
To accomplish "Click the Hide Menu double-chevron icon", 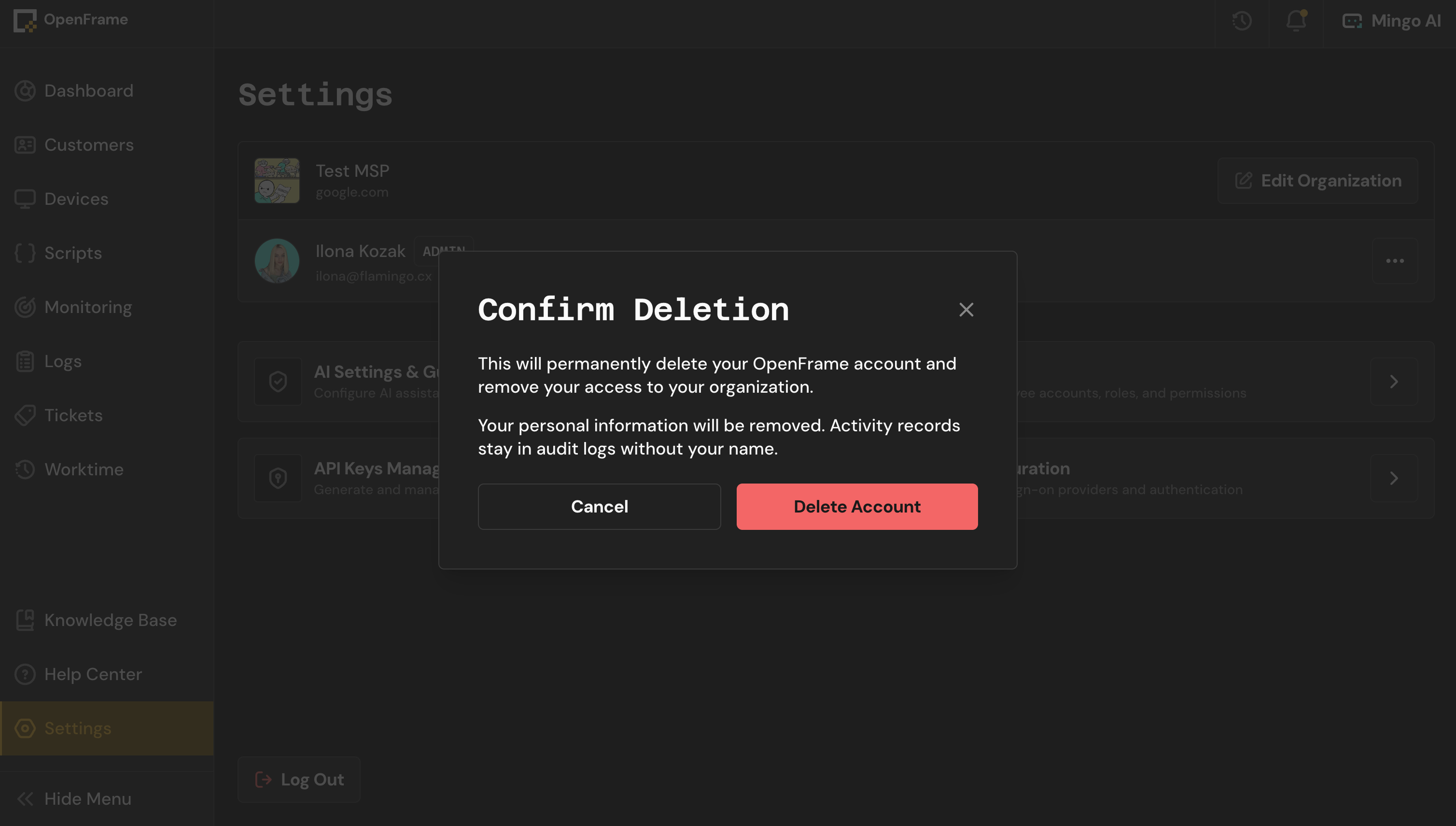I will 25,799.
